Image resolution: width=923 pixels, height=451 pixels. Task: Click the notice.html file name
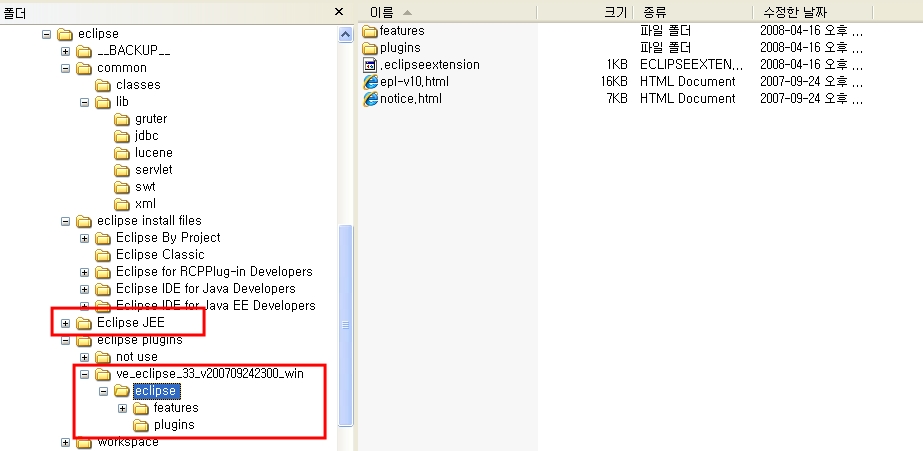pyautogui.click(x=410, y=99)
